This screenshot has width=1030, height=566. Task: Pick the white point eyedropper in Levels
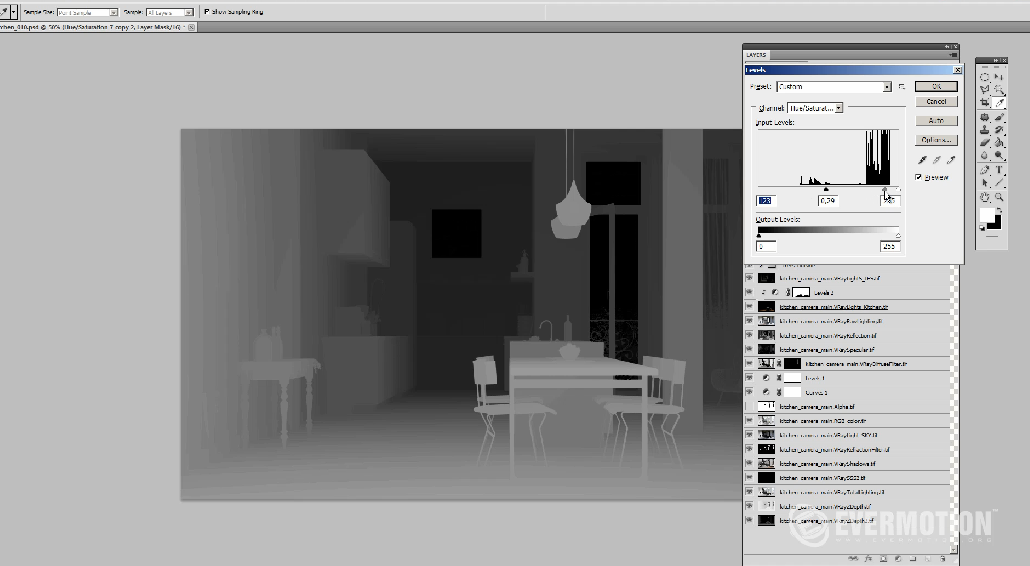point(951,160)
